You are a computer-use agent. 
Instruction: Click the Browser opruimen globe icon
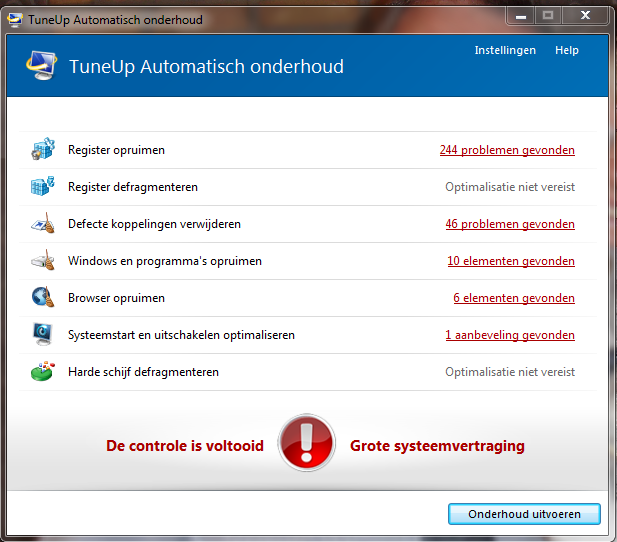[43, 297]
